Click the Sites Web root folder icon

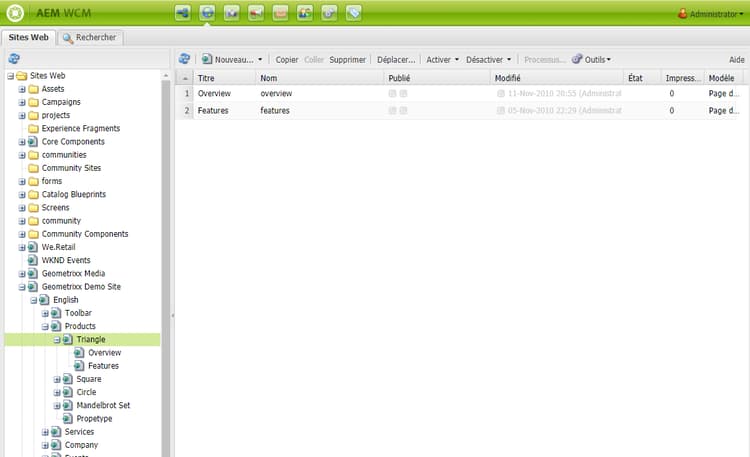coord(22,76)
